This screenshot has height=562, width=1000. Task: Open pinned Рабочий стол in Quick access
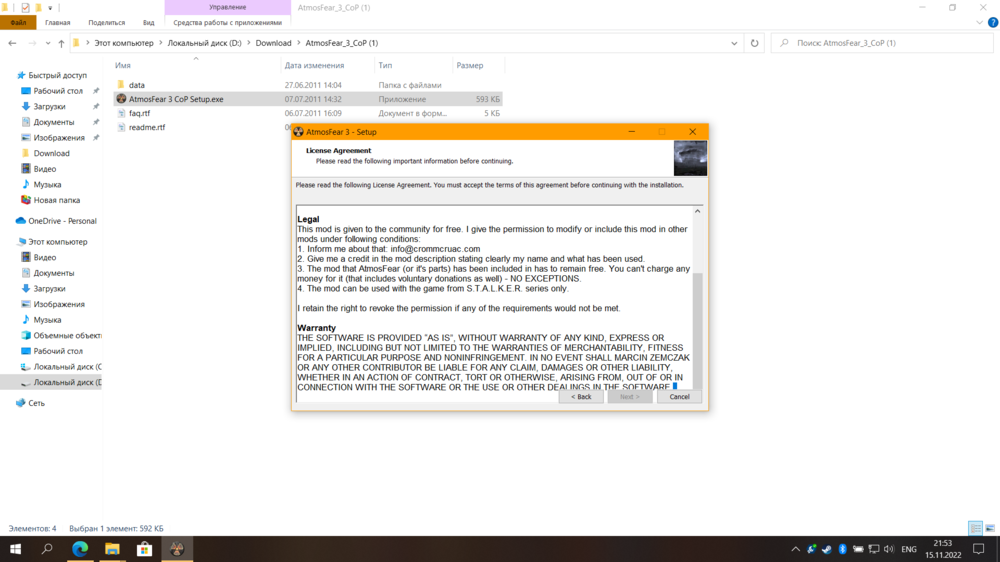[x=58, y=91]
